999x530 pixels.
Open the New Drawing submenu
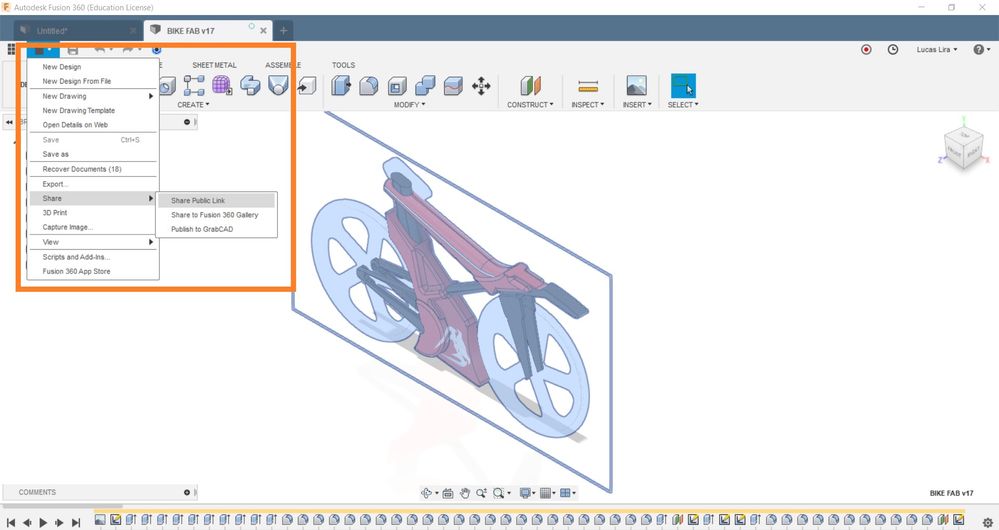point(93,96)
